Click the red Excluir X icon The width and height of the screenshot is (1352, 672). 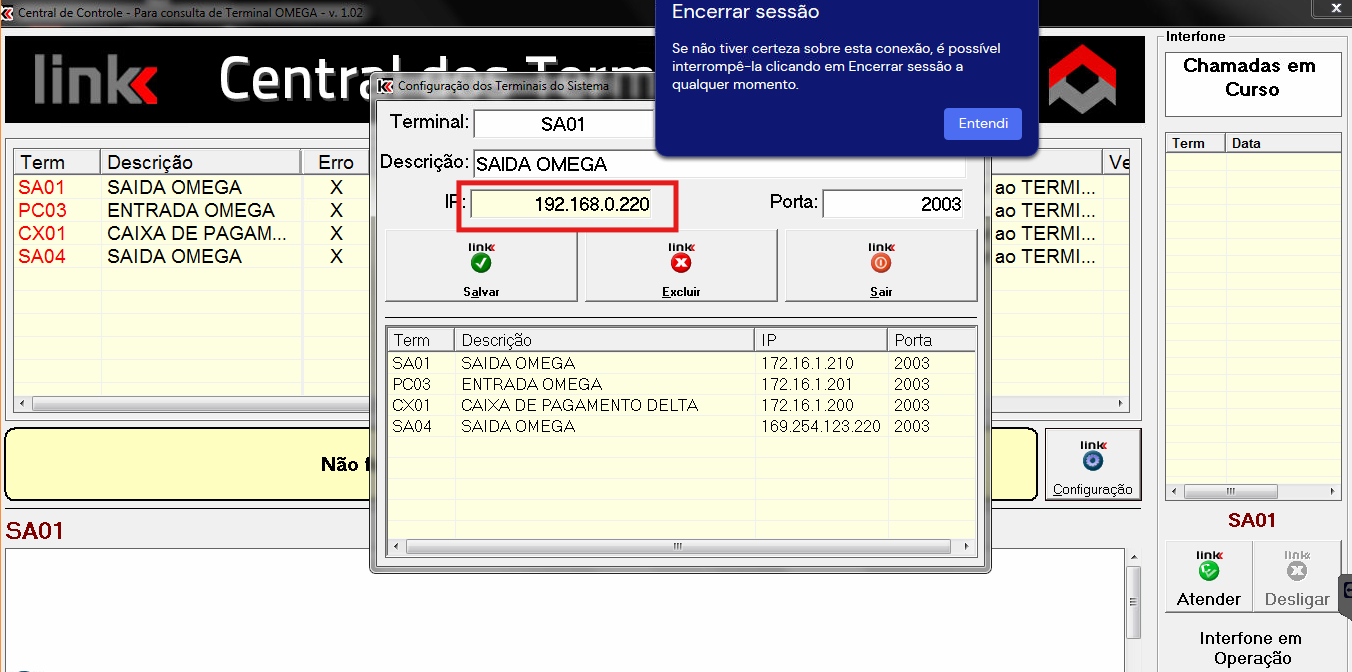click(x=681, y=262)
